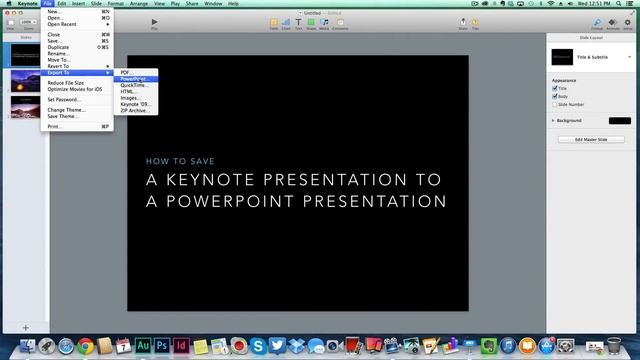Viewport: 640px width, 360px height.
Task: Open Twitter from the dock
Action: (277, 346)
